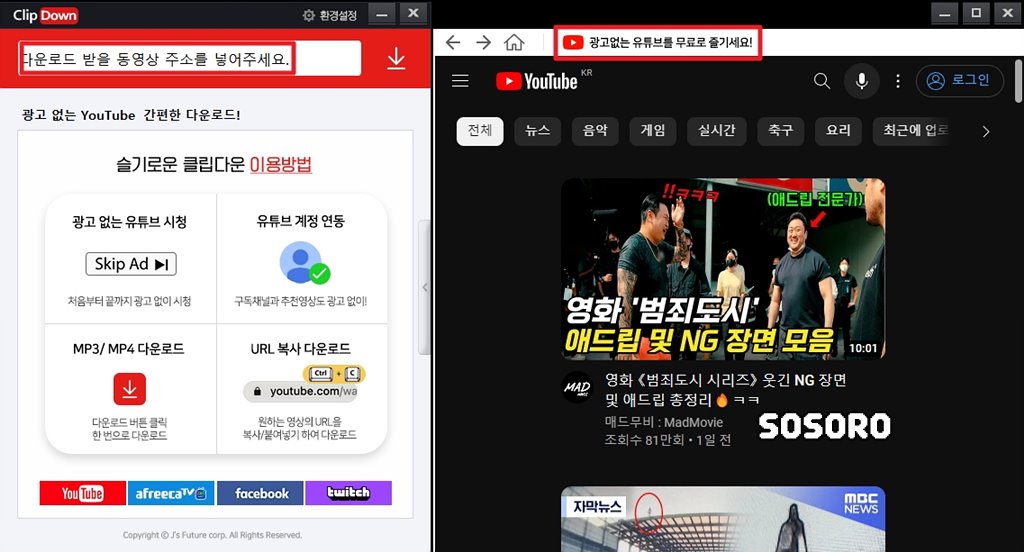Click the 이용방법 usage guide link
This screenshot has height=552, width=1024.
(281, 164)
